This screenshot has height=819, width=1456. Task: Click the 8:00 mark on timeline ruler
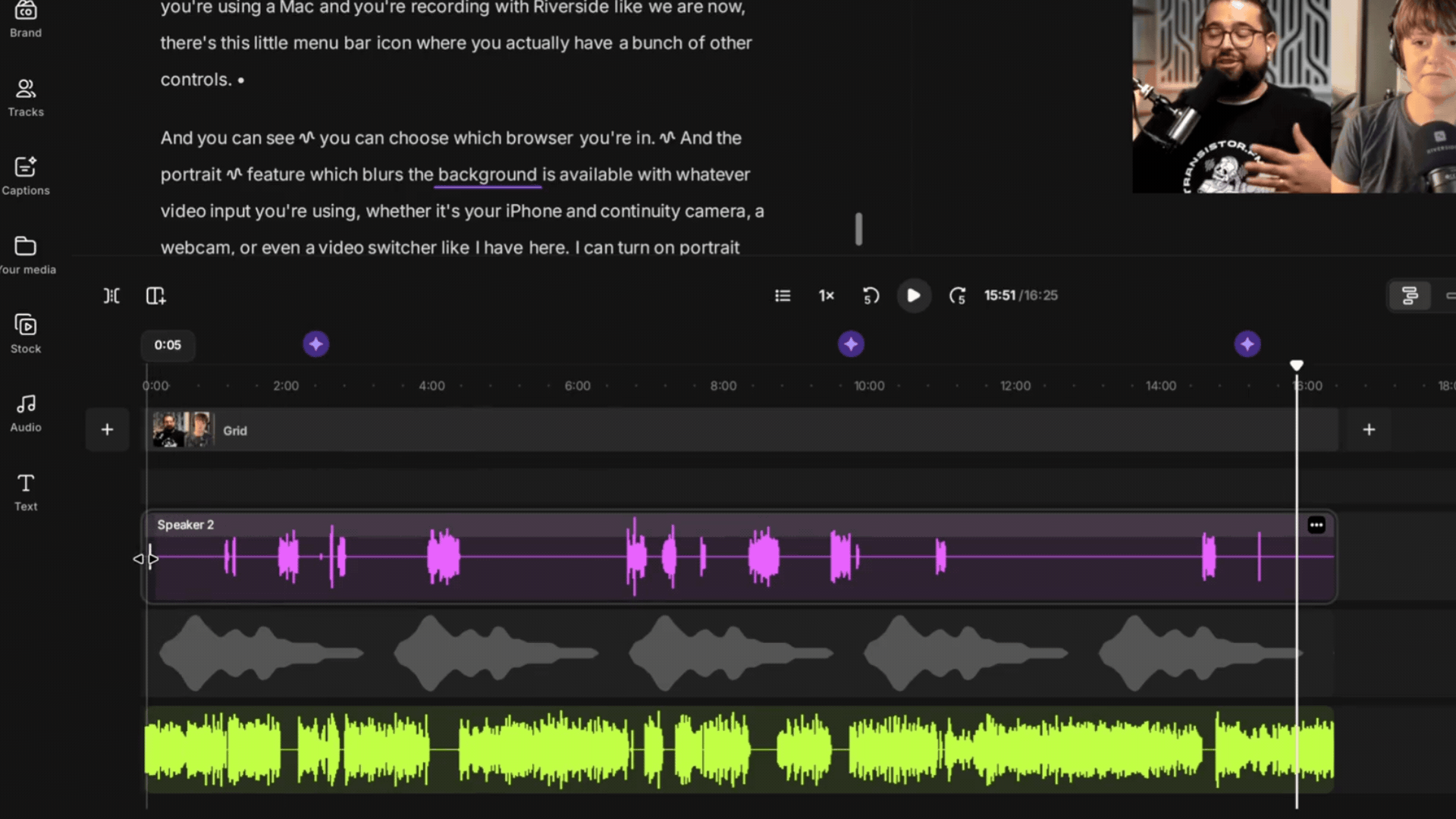click(723, 386)
